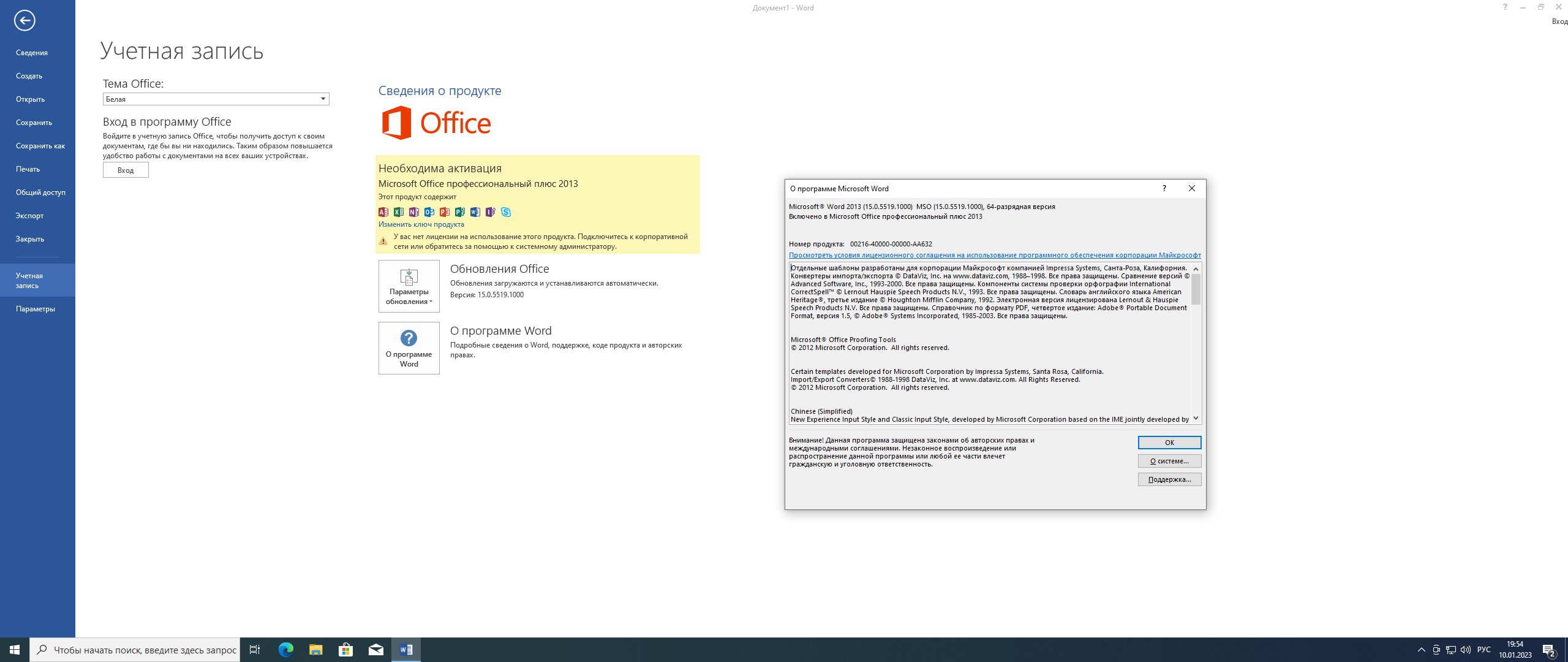The height and width of the screenshot is (662, 1568).
Task: Open the Mail app from the taskbar
Action: [x=375, y=650]
